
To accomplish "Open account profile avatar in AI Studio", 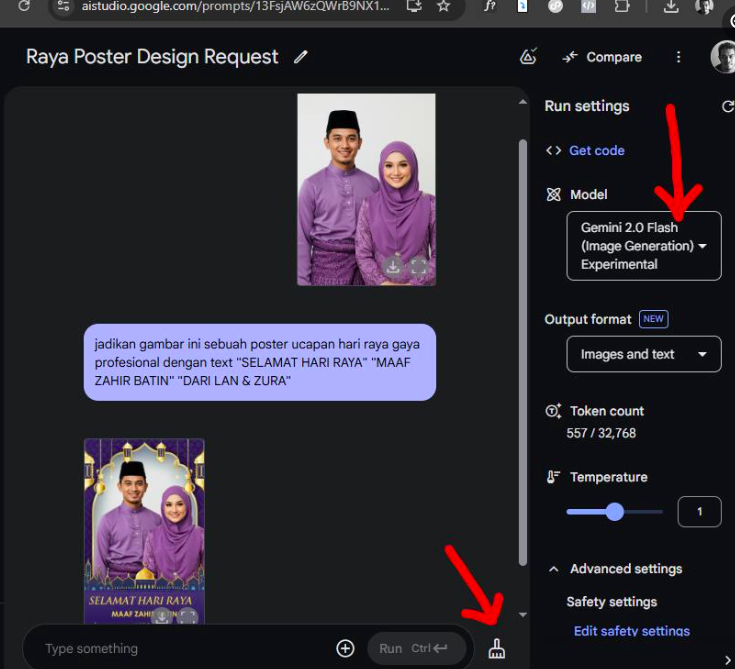I will point(723,57).
